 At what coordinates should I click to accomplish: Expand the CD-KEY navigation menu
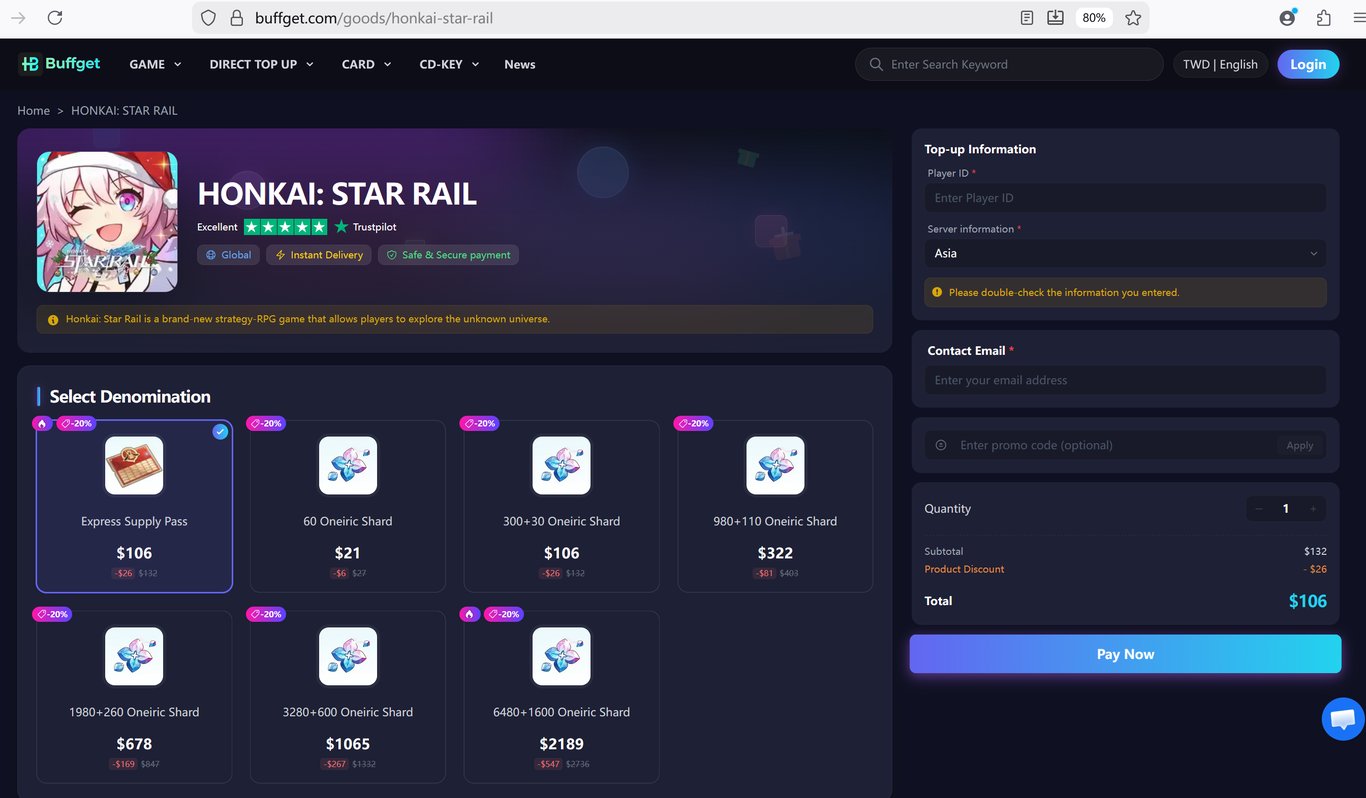449,64
